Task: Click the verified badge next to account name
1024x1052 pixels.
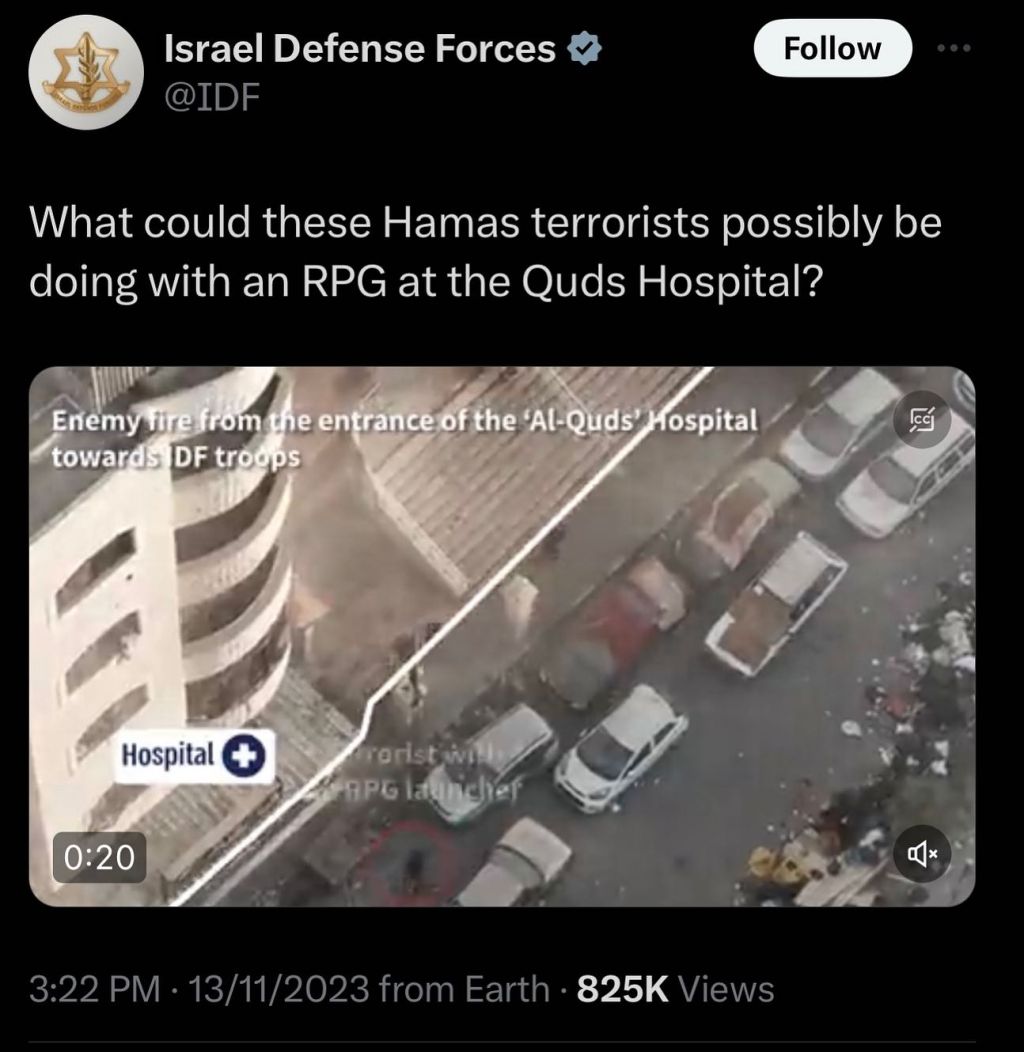Action: click(584, 48)
